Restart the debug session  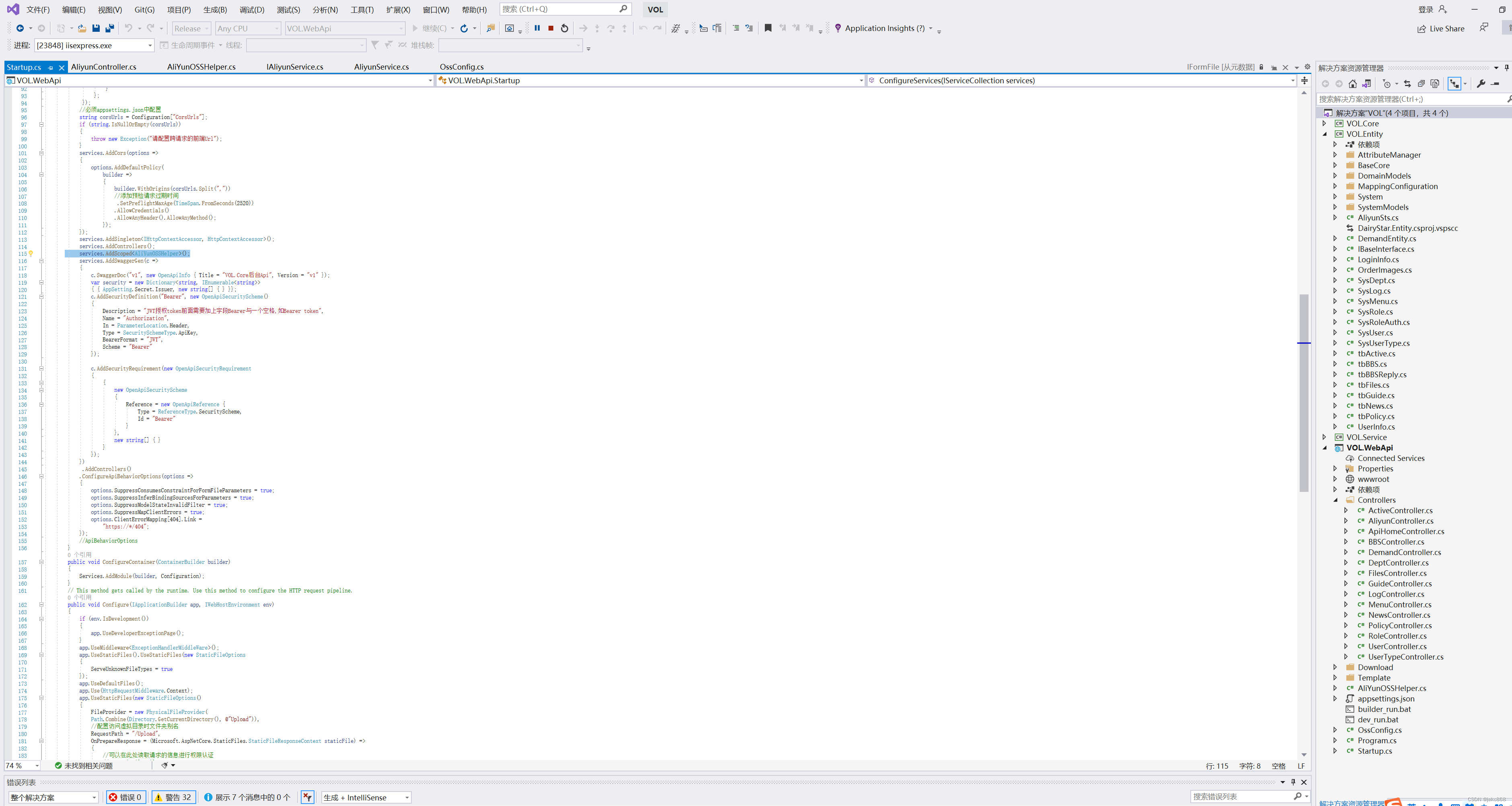pyautogui.click(x=565, y=28)
